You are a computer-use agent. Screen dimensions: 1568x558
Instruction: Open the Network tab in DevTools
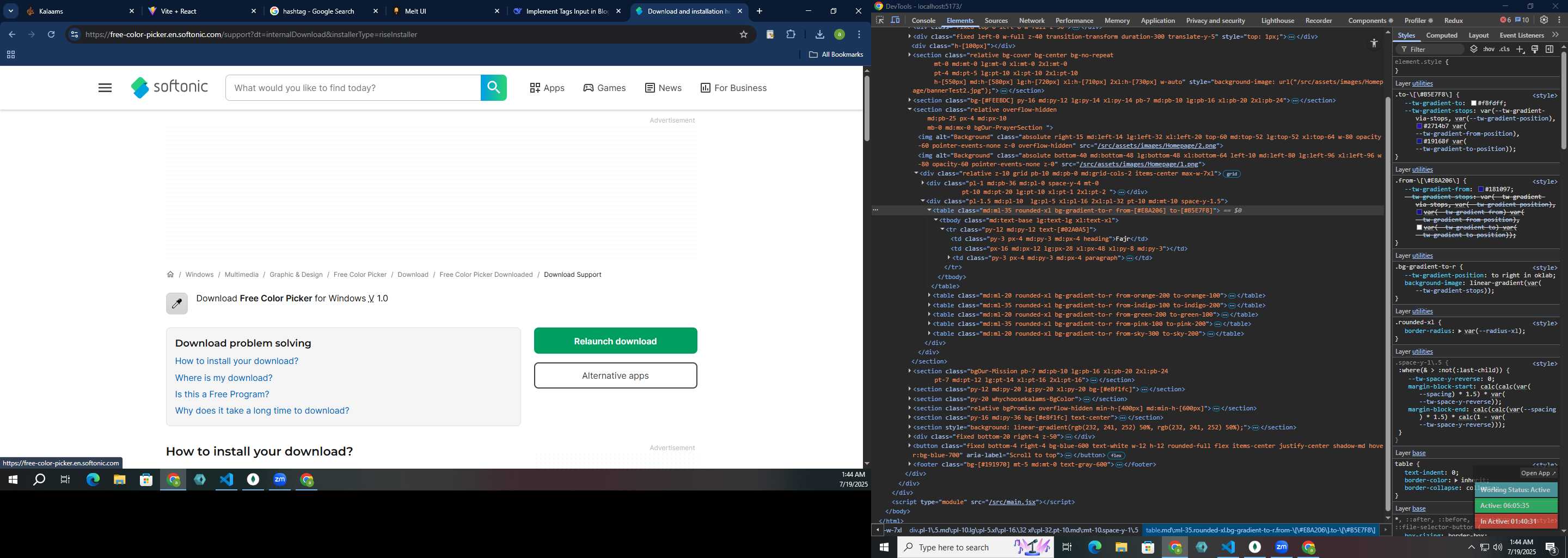click(1032, 21)
